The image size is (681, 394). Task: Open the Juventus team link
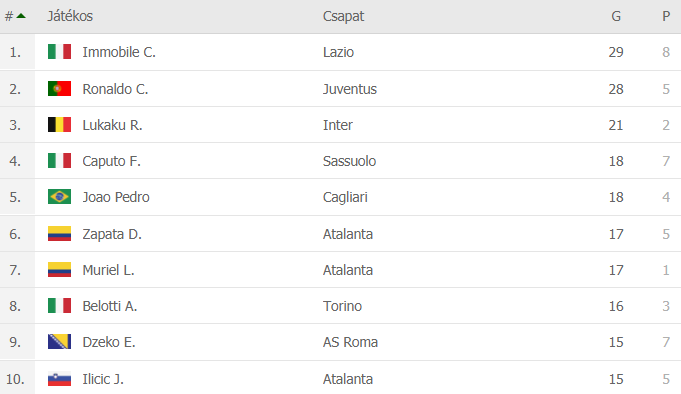click(x=350, y=89)
